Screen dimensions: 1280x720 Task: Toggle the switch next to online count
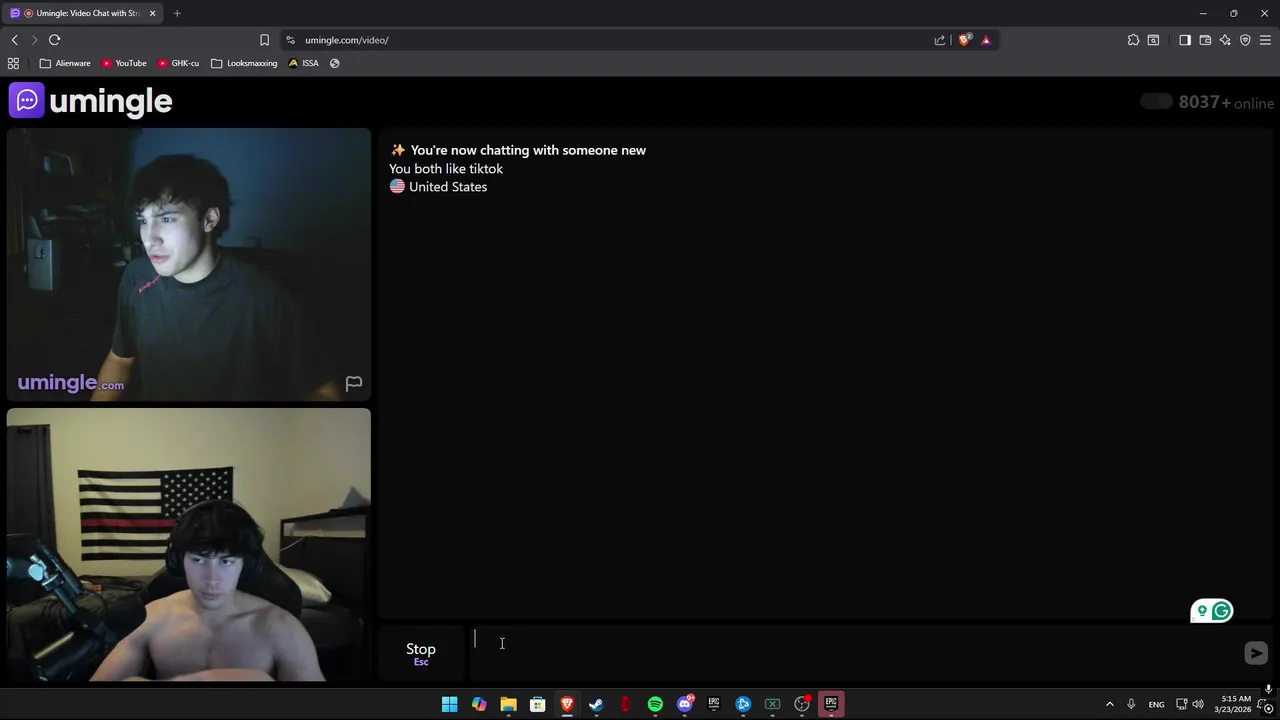pyautogui.click(x=1156, y=102)
